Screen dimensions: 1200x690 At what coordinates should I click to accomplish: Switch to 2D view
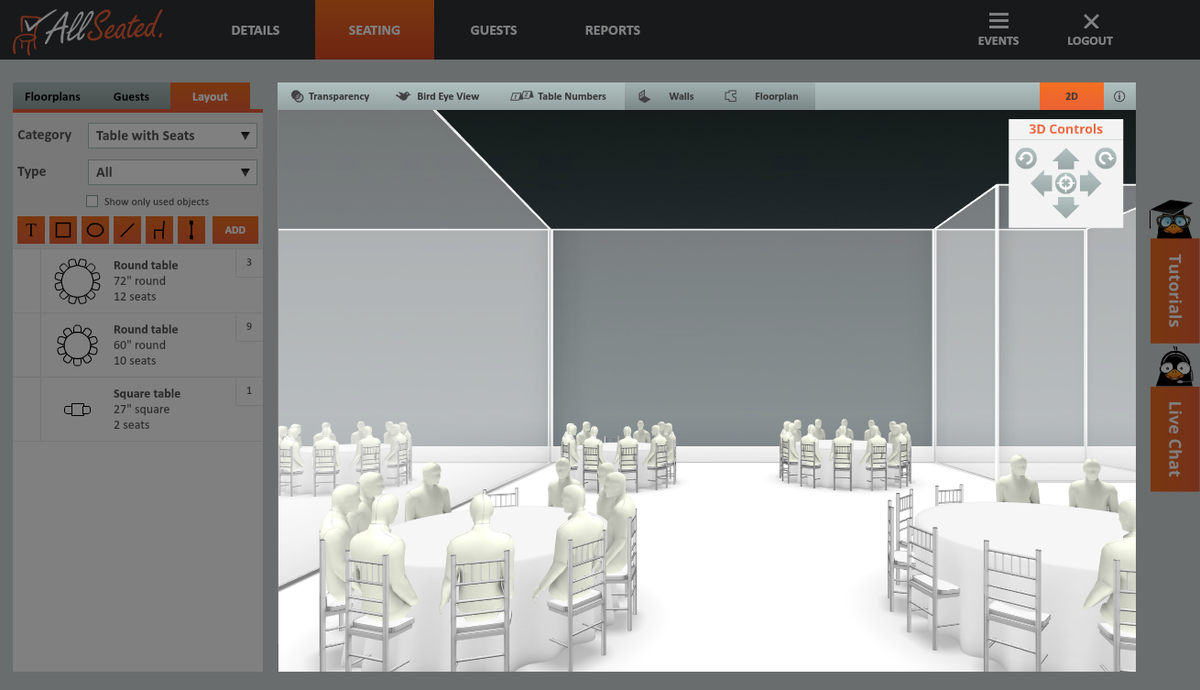coord(1071,97)
